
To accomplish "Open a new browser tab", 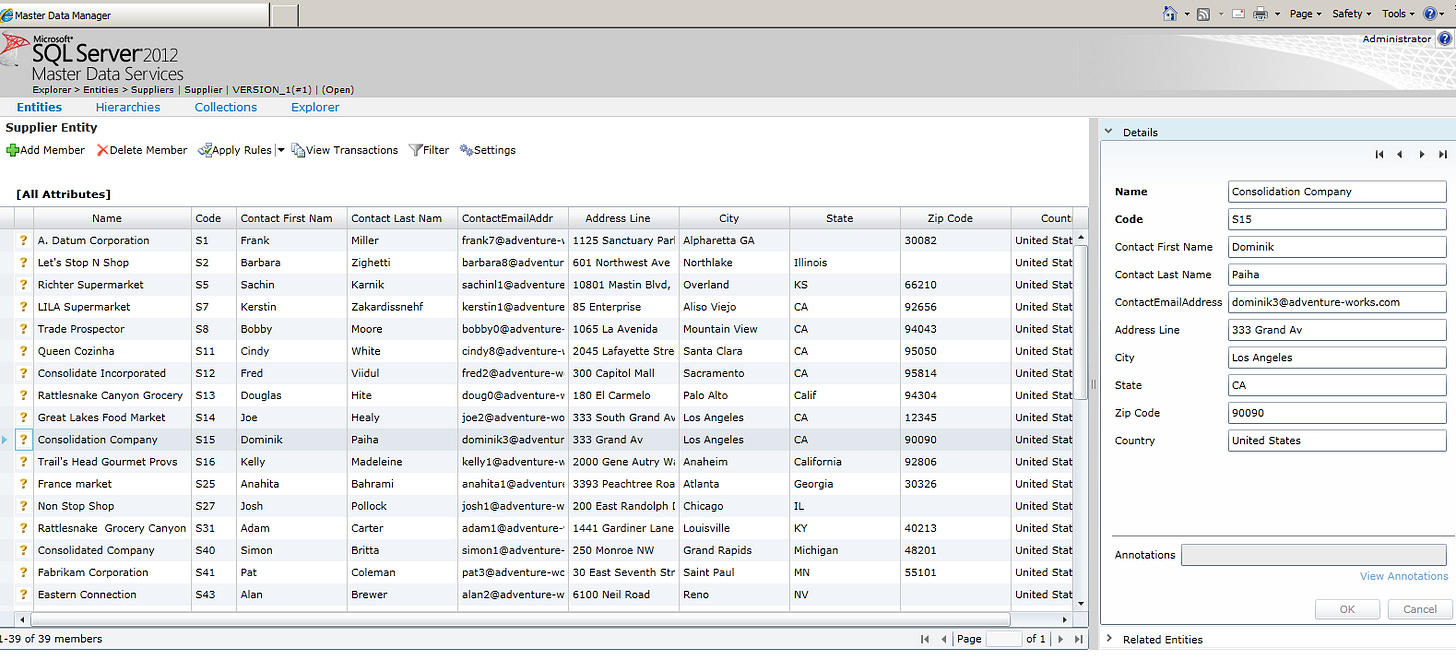I will point(285,15).
